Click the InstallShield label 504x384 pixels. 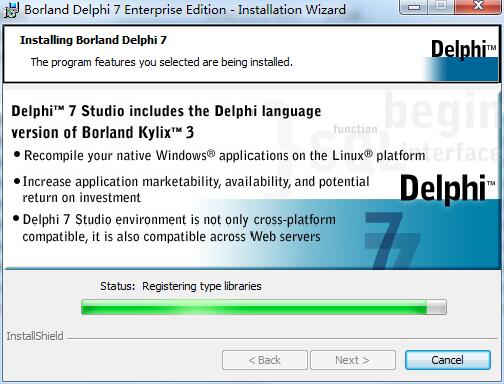click(x=35, y=336)
